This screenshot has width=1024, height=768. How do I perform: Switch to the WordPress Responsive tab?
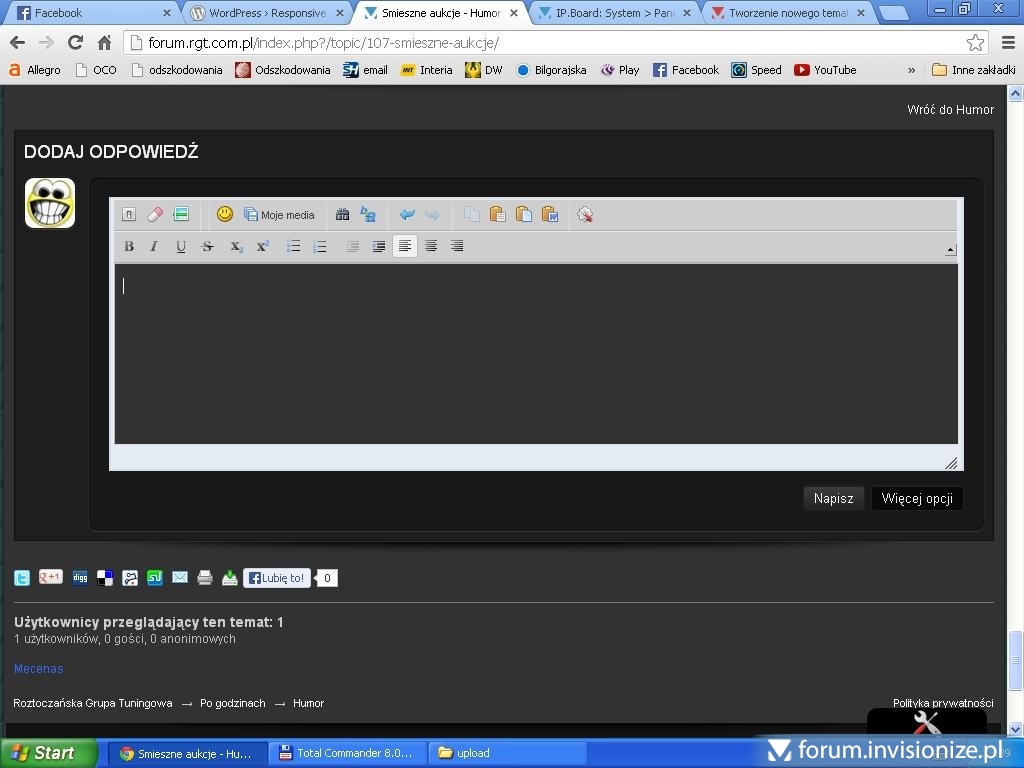(267, 13)
